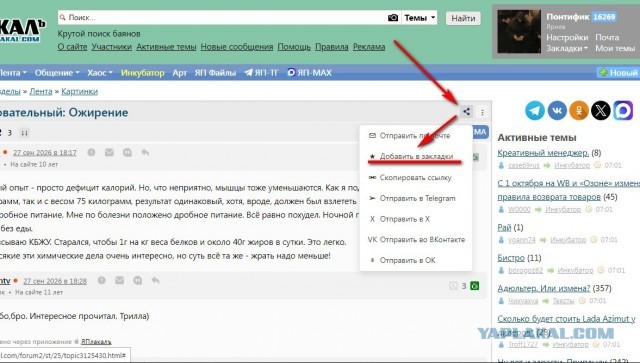The height and width of the screenshot is (363, 640).
Task: Open Мои темы in the user panel
Action: coord(615,48)
